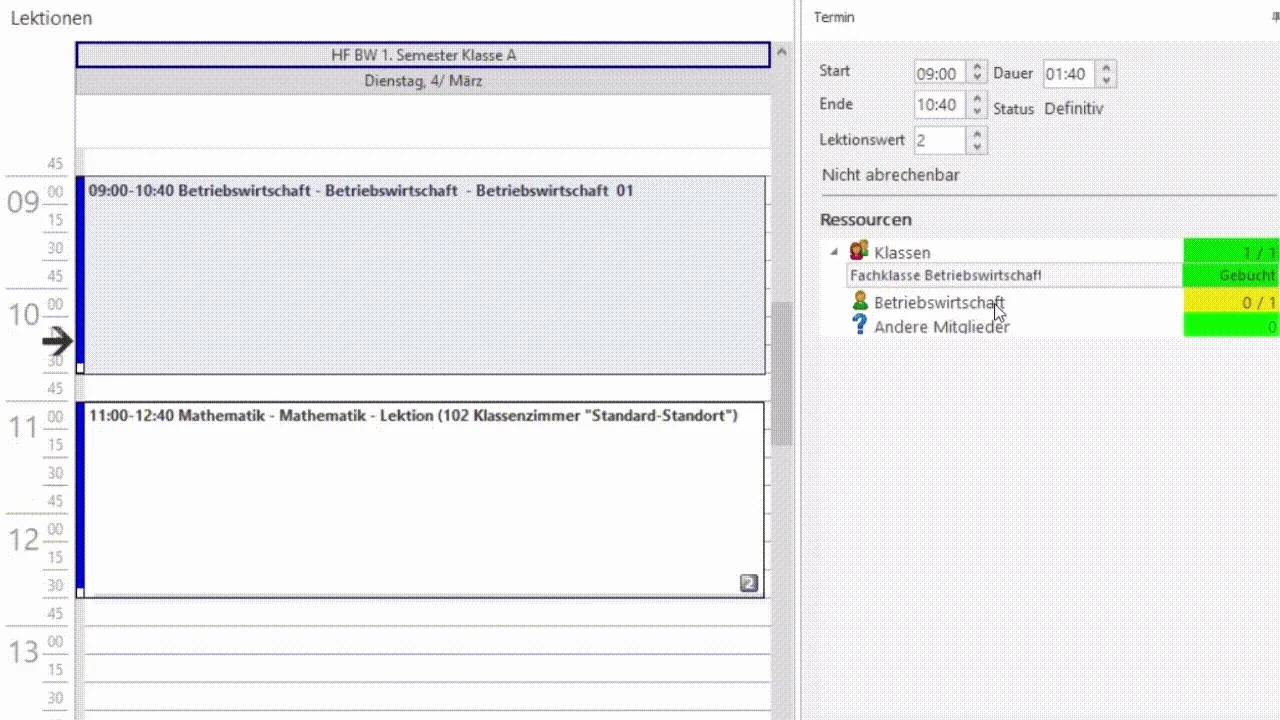Click the black arrow marker beside the timeline
This screenshot has width=1280, height=720.
[x=57, y=341]
